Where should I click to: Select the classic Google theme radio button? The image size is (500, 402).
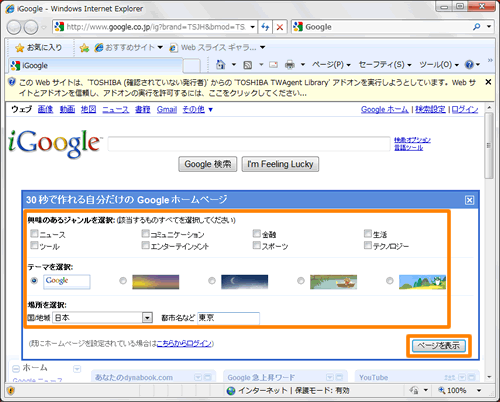34,281
